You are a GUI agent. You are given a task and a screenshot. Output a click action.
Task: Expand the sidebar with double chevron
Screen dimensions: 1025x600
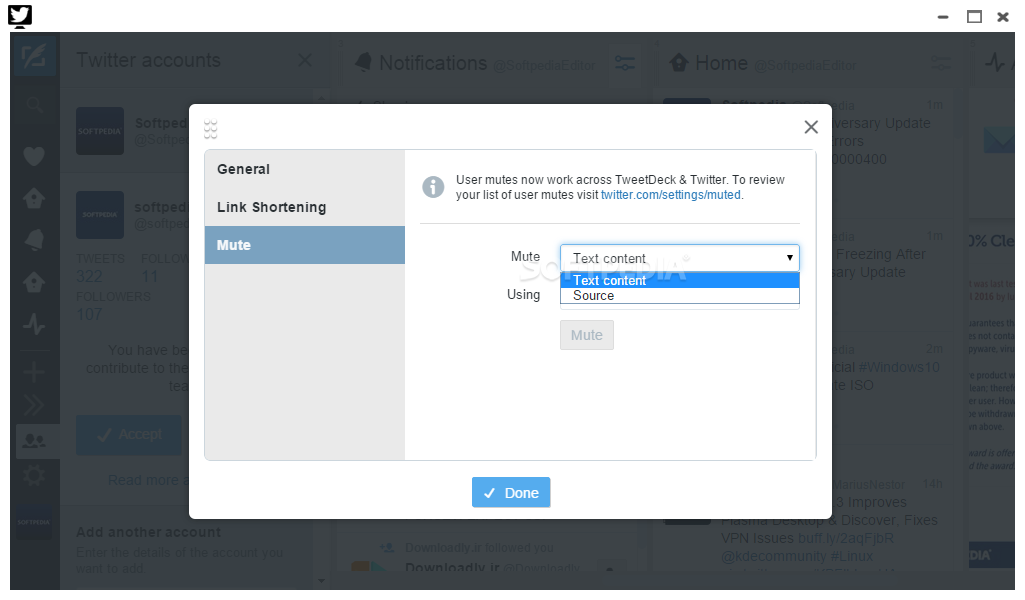click(34, 405)
